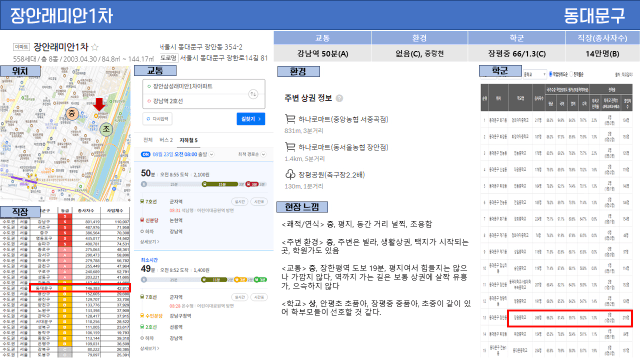The image size is (640, 360).
Task: Click the swap origin and destination icon
Action: [253, 94]
